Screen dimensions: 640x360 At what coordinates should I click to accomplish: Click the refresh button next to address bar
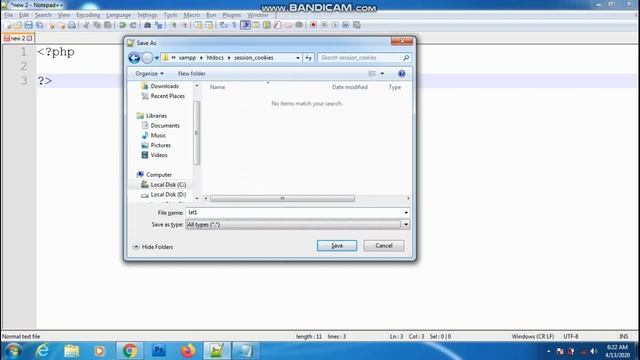click(309, 58)
